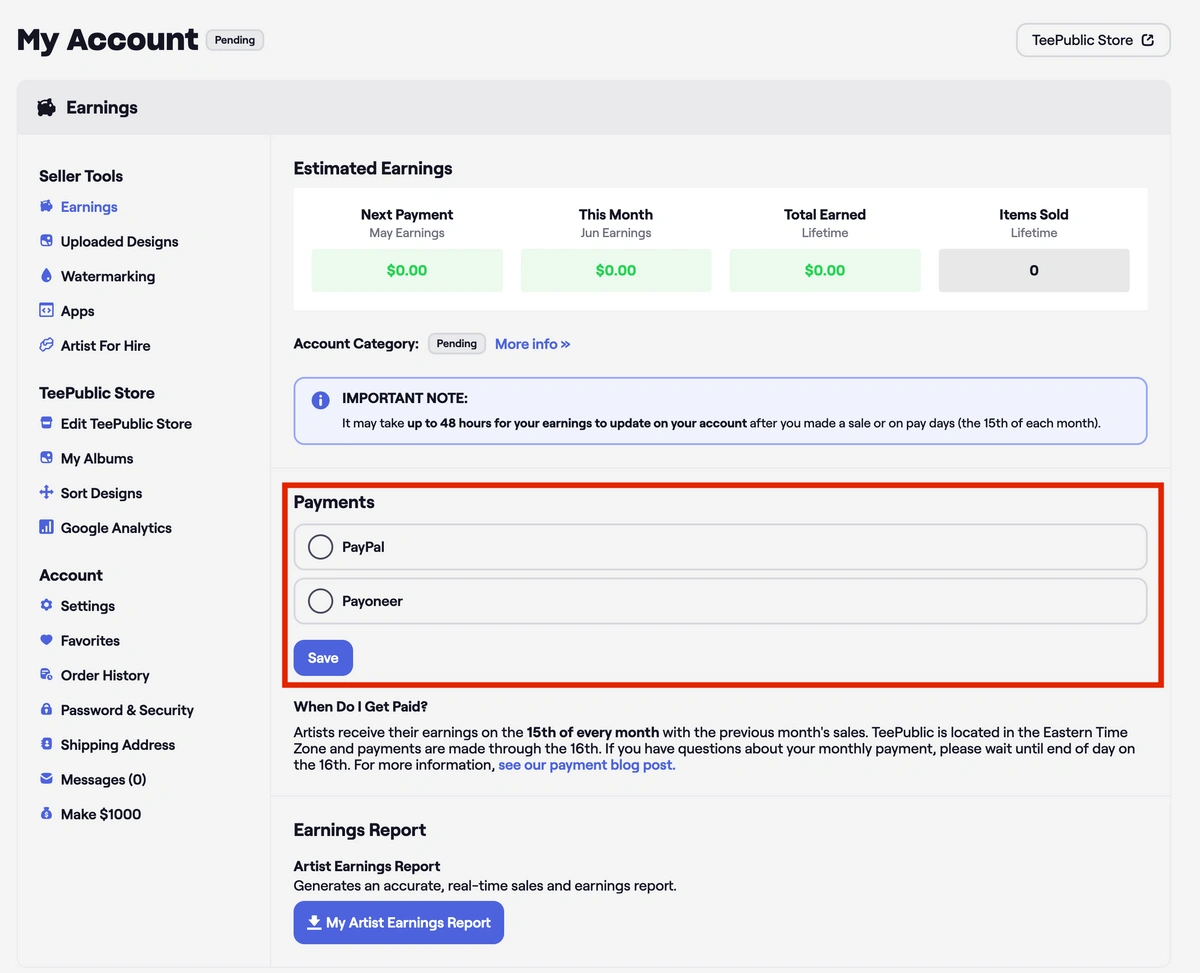This screenshot has width=1200, height=973.
Task: Open Artist For Hire page
Action: click(105, 345)
